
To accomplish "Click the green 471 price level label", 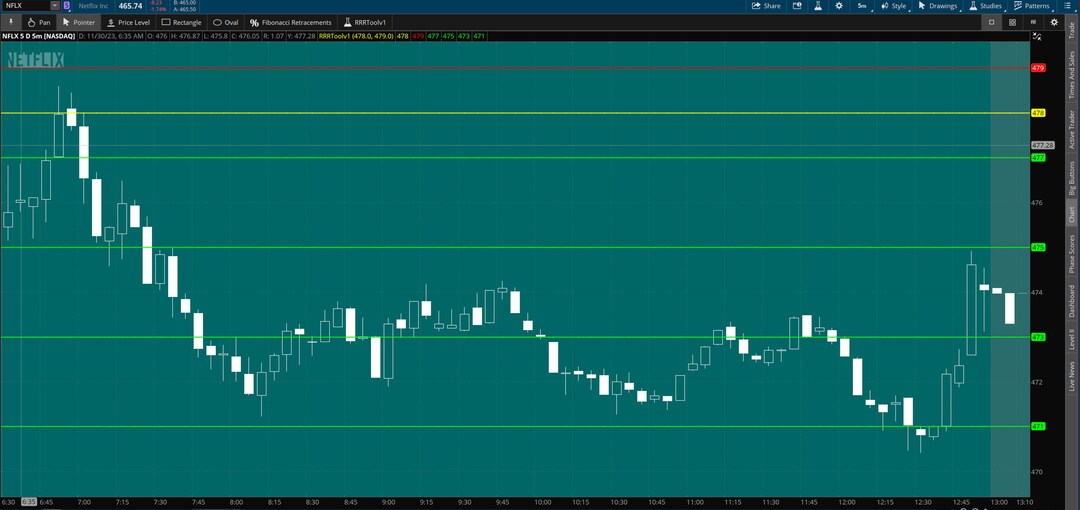I will [1039, 427].
